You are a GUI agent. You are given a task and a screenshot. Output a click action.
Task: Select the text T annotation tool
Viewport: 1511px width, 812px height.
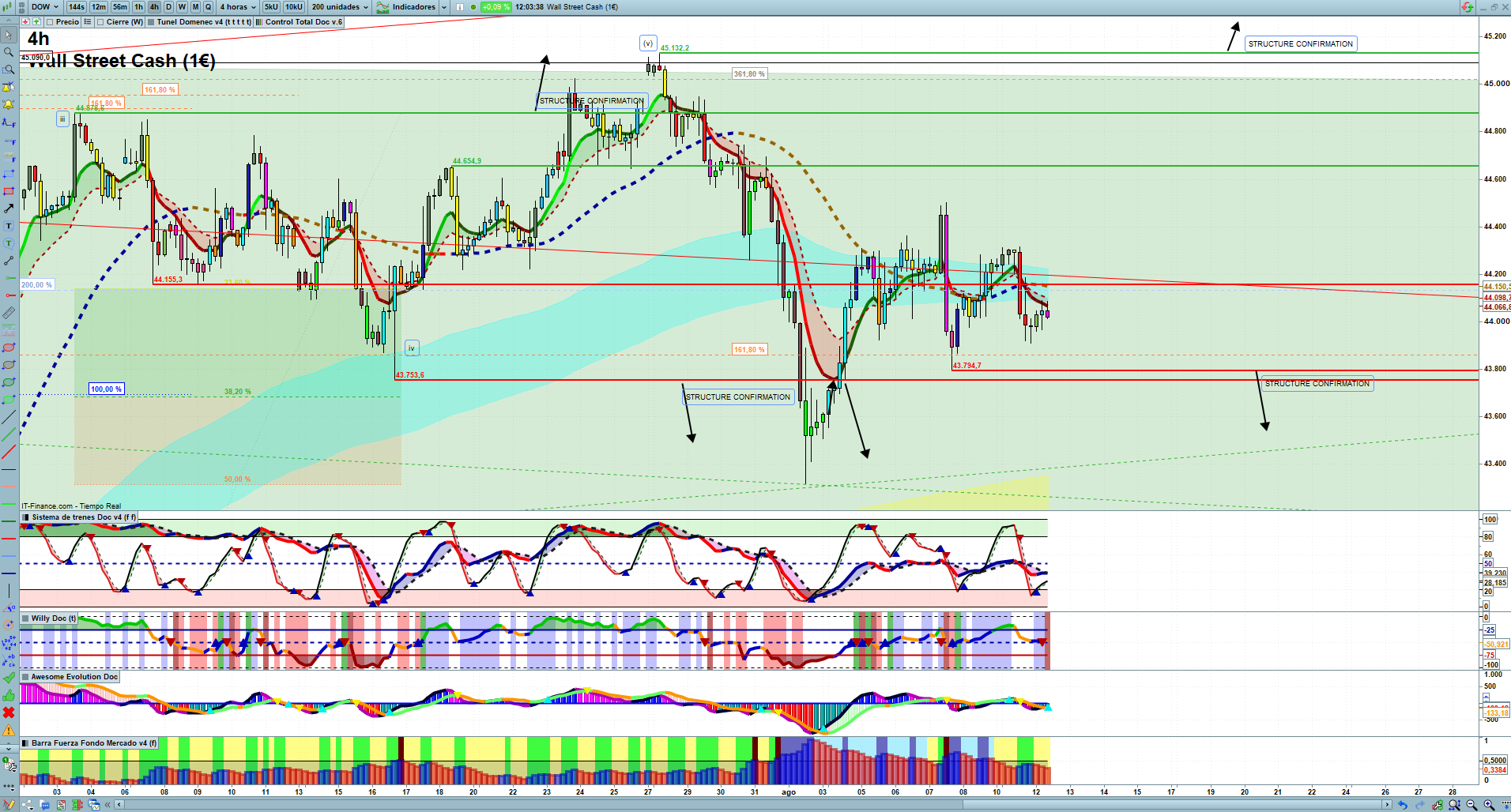pyautogui.click(x=9, y=226)
